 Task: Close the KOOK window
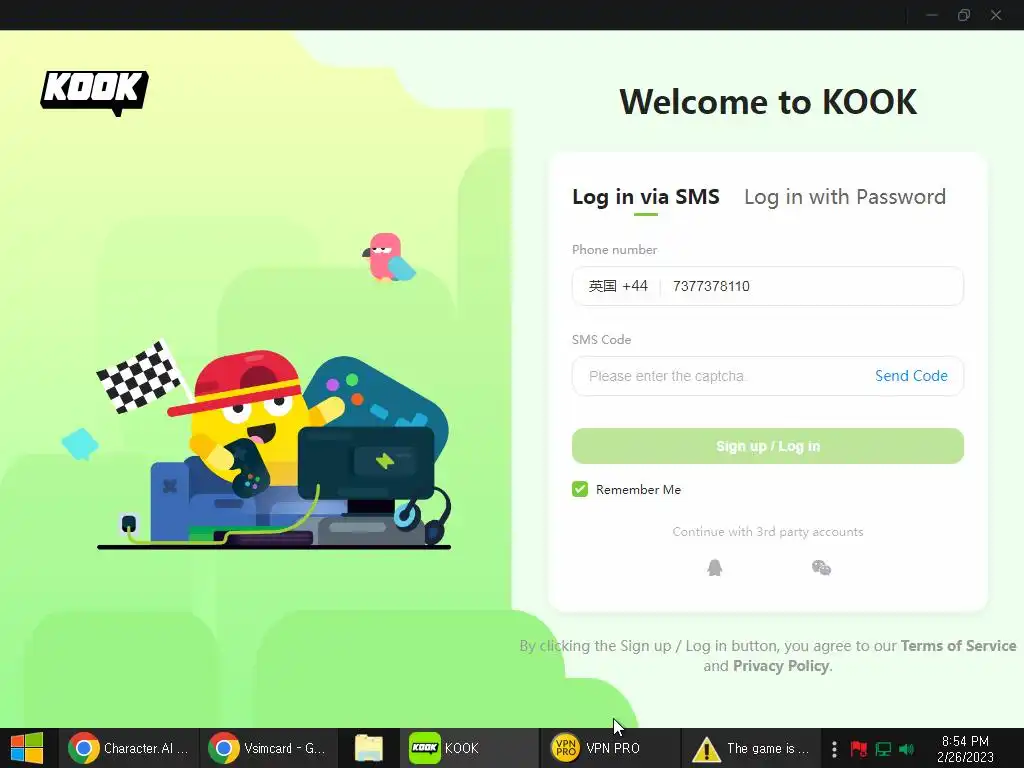pyautogui.click(x=996, y=15)
